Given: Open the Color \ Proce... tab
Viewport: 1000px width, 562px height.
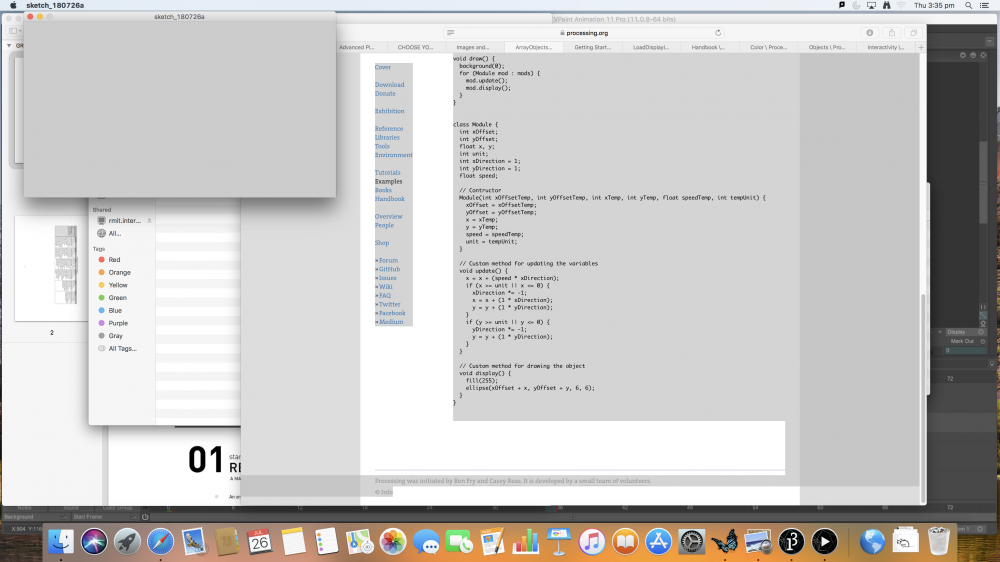Looking at the screenshot, I should pyautogui.click(x=767, y=47).
